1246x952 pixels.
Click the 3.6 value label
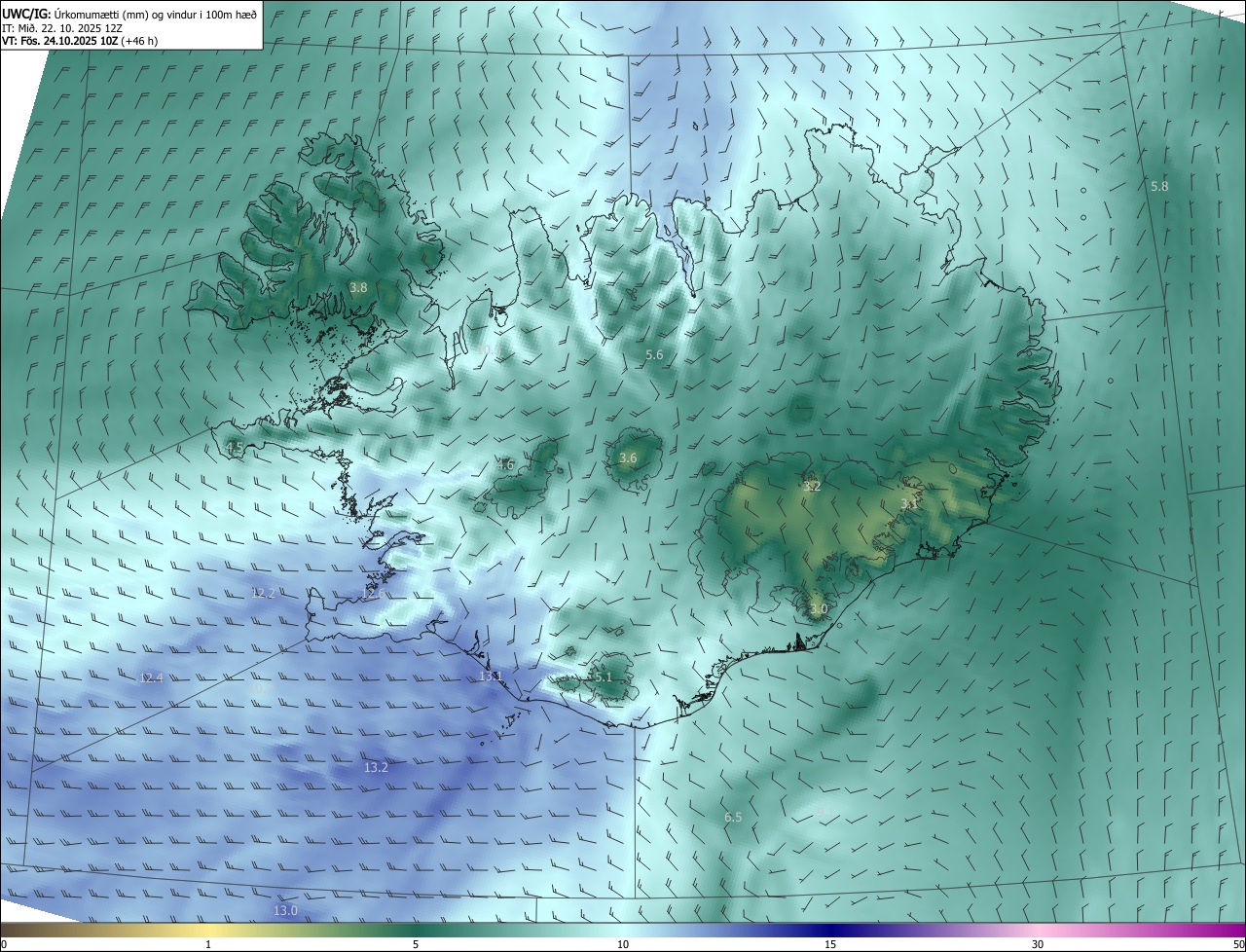(x=628, y=458)
